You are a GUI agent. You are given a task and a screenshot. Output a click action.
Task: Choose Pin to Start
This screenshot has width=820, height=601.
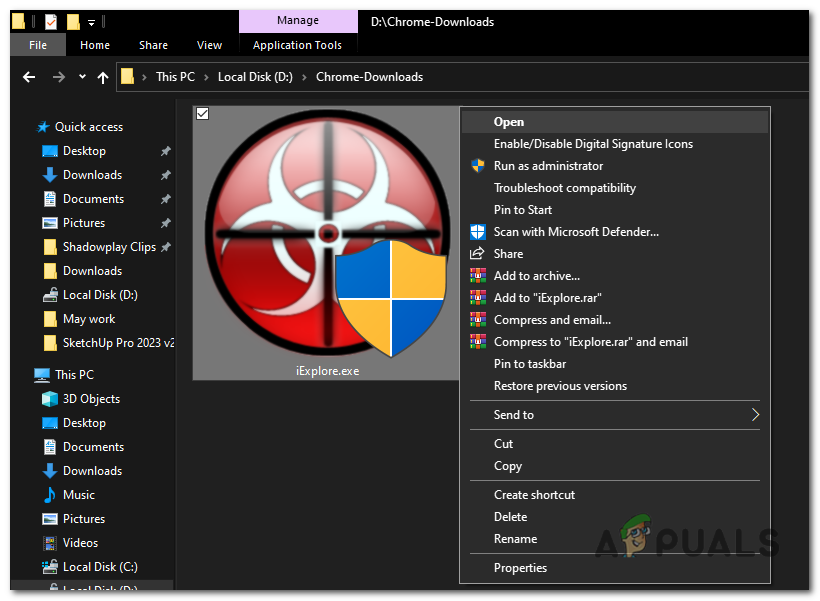(614, 210)
